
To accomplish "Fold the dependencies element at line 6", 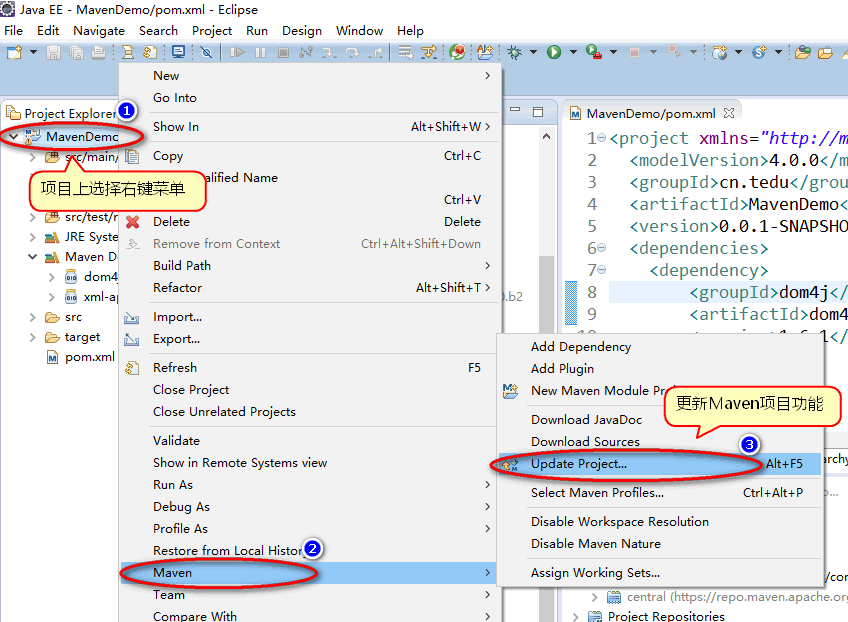I will pos(593,248).
